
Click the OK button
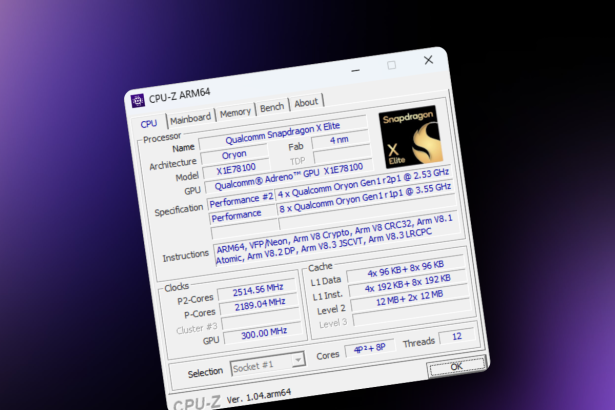click(x=456, y=366)
